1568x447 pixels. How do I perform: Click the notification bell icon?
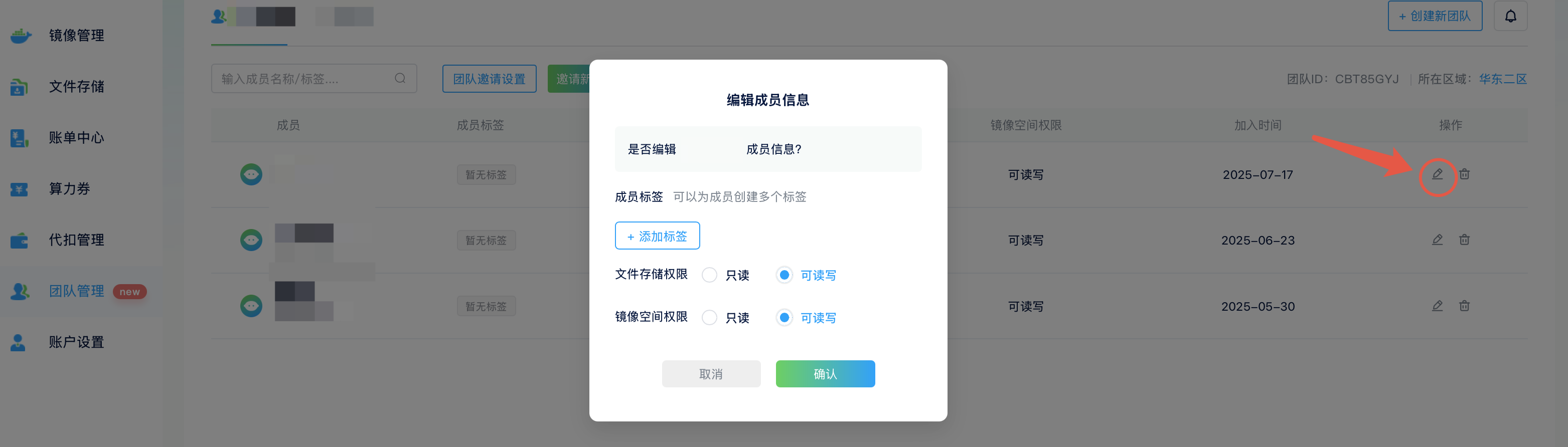pos(1510,17)
